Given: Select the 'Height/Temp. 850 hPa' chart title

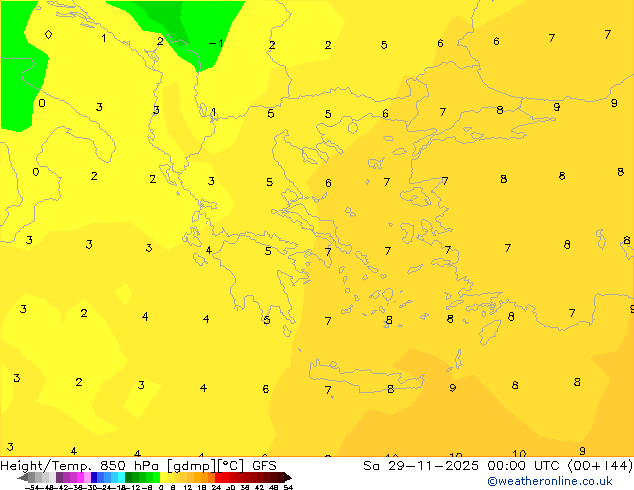Looking at the screenshot, I should 80,466.
